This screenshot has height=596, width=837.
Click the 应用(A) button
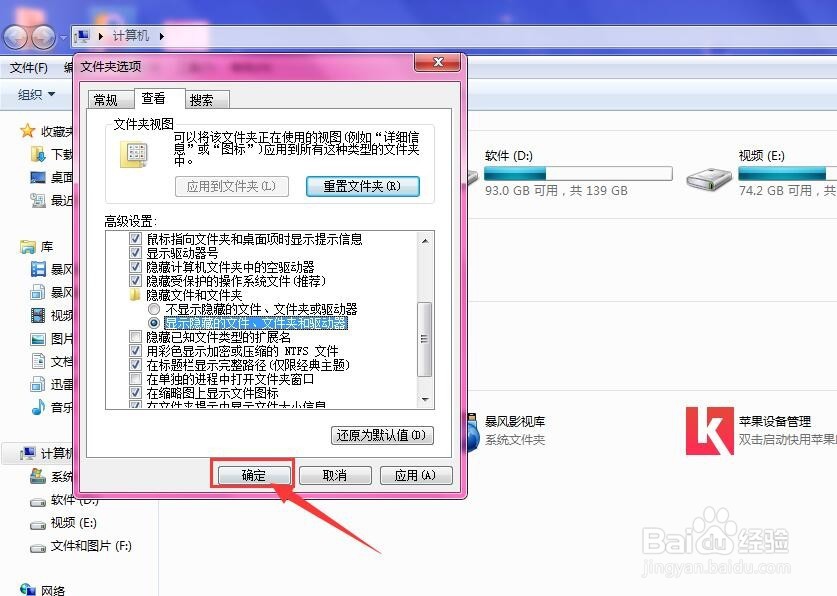pos(416,475)
